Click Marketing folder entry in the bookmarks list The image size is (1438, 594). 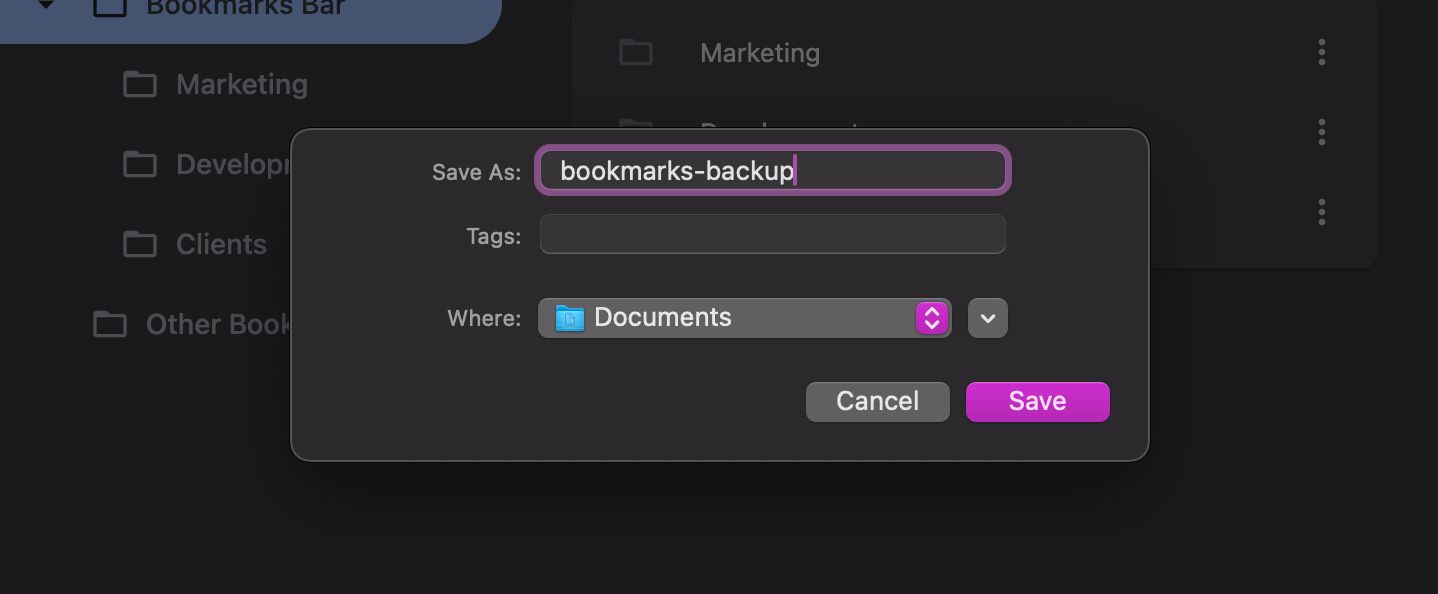pos(760,53)
